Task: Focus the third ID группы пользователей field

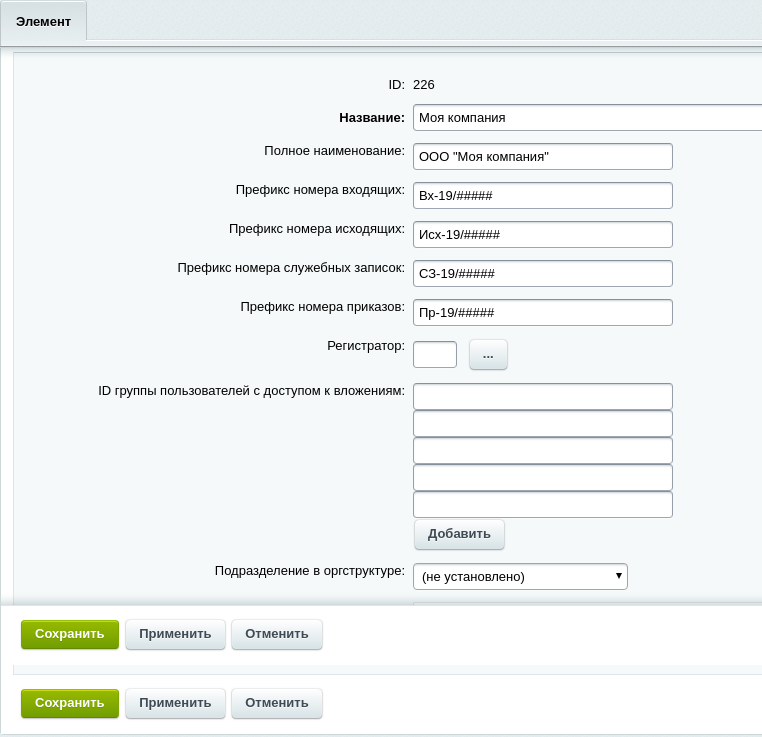Action: coord(542,451)
